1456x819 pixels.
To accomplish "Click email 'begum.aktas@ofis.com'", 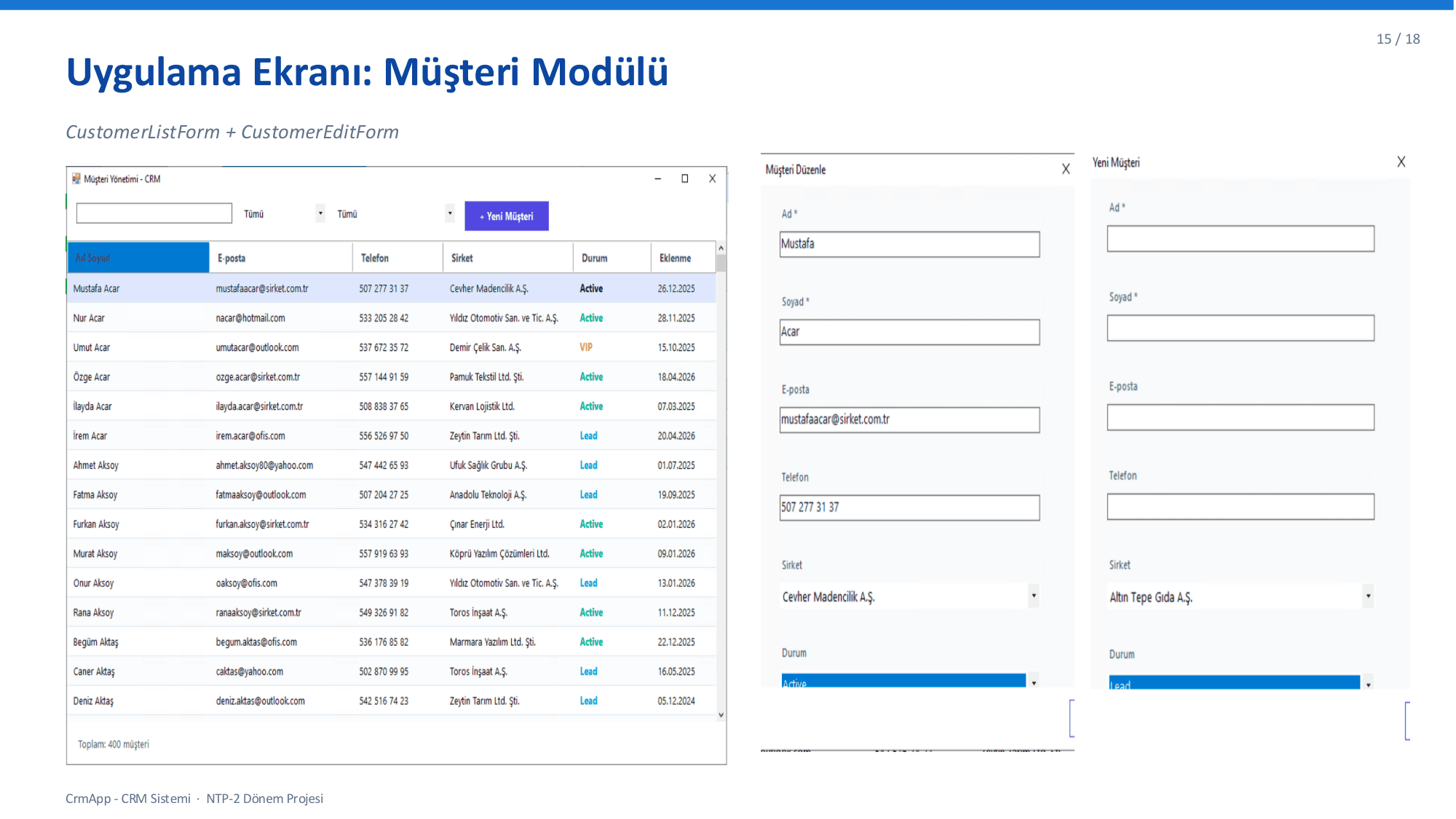I will coord(256,642).
